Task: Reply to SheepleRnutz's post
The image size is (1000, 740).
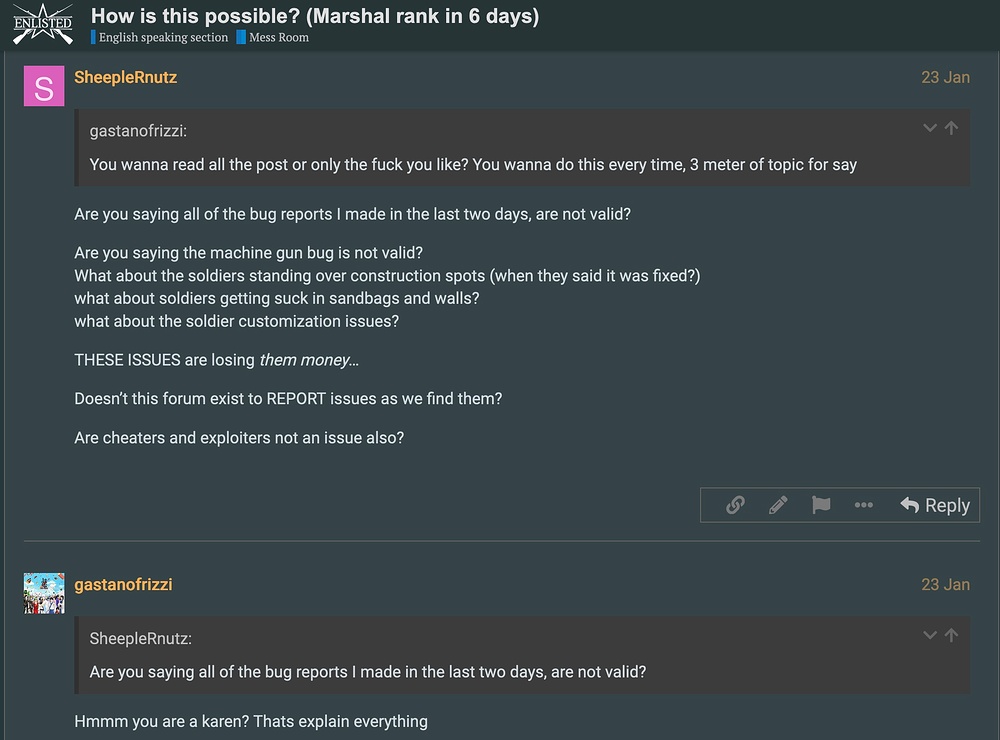Action: [935, 505]
